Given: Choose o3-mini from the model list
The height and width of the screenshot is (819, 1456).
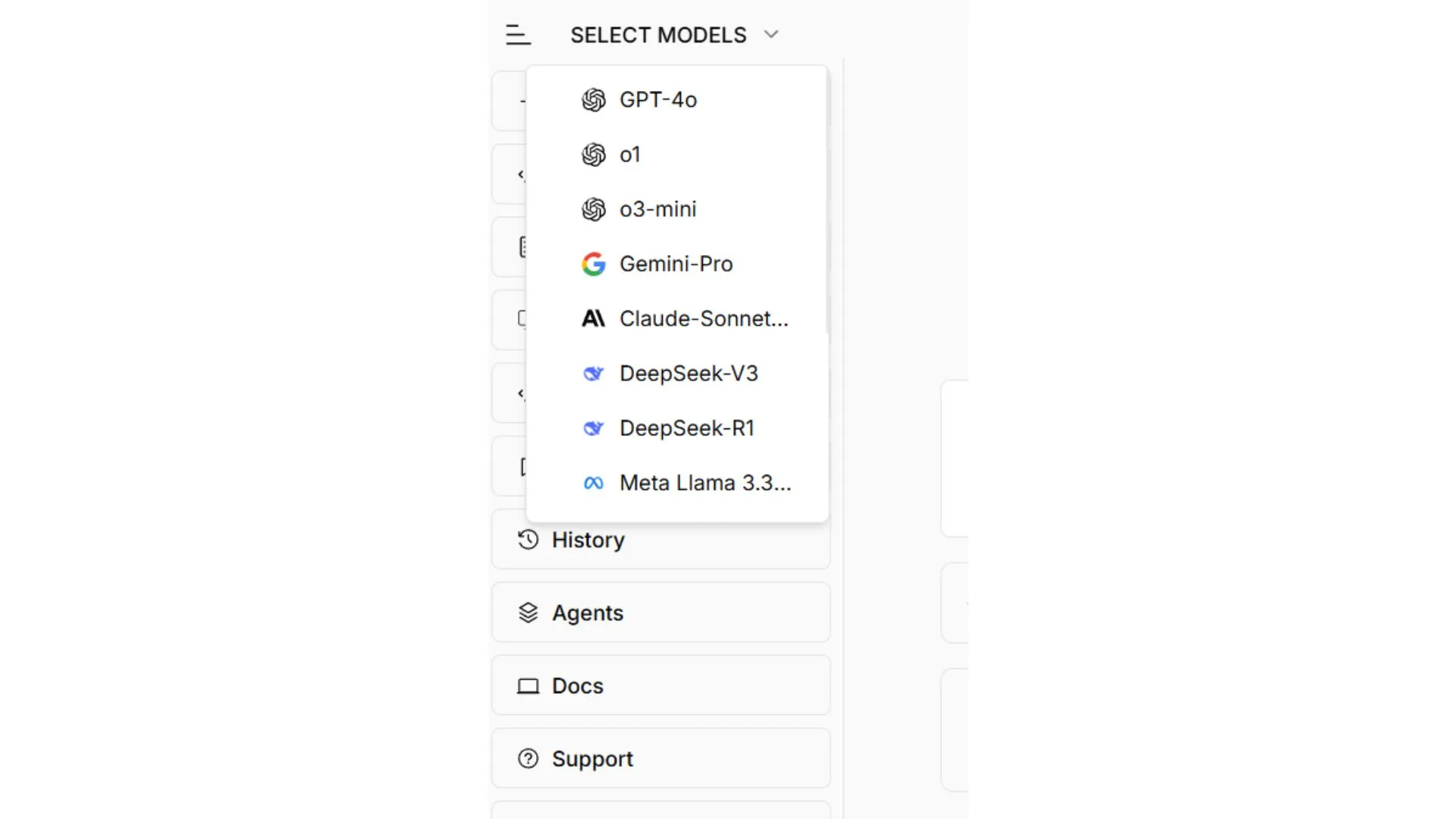Looking at the screenshot, I should [677, 209].
